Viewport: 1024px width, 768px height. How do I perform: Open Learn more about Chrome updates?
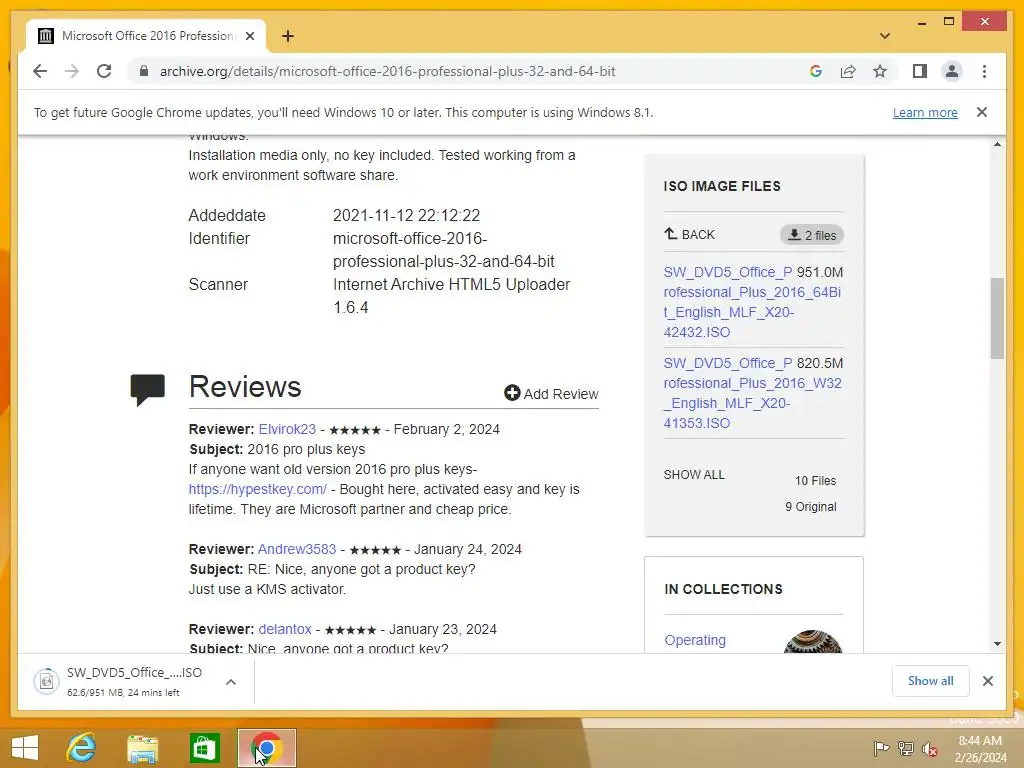click(925, 112)
